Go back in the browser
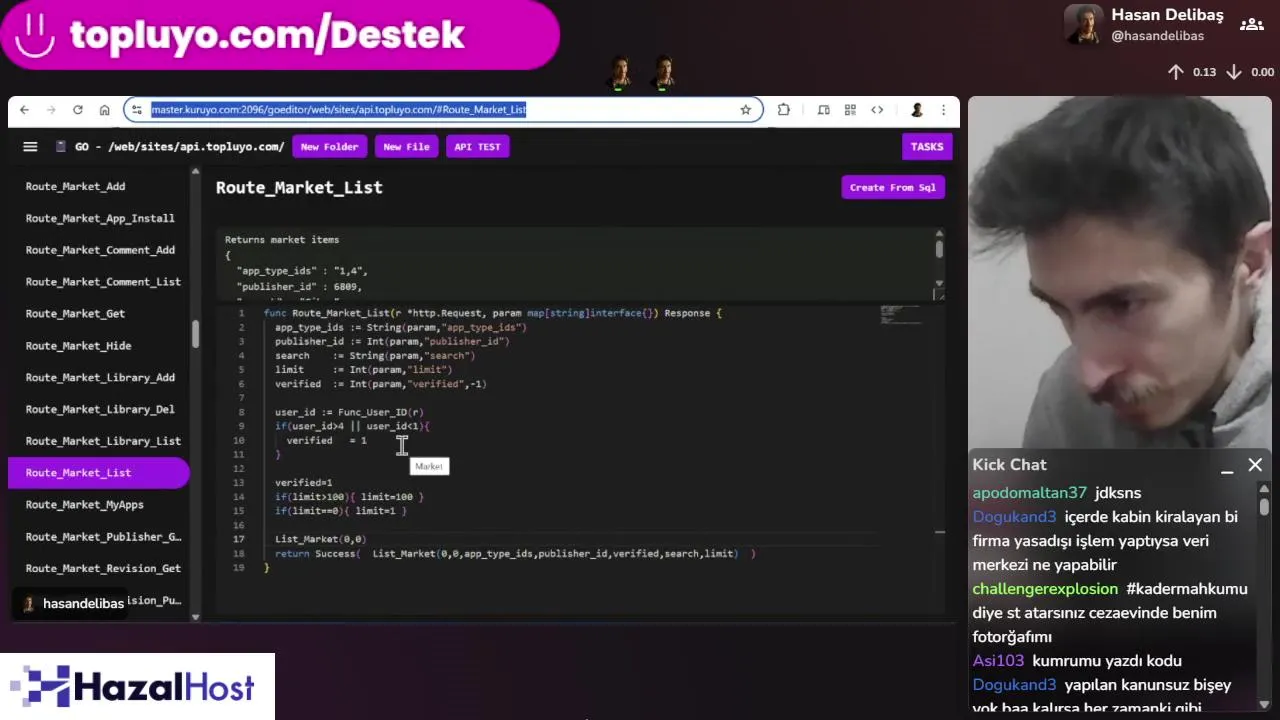The image size is (1280, 720). click(x=25, y=110)
